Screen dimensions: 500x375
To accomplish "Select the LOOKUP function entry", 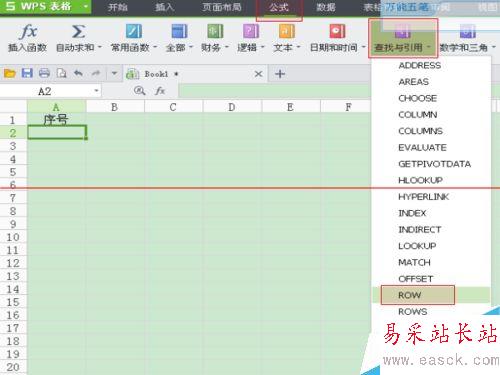I will [x=417, y=246].
